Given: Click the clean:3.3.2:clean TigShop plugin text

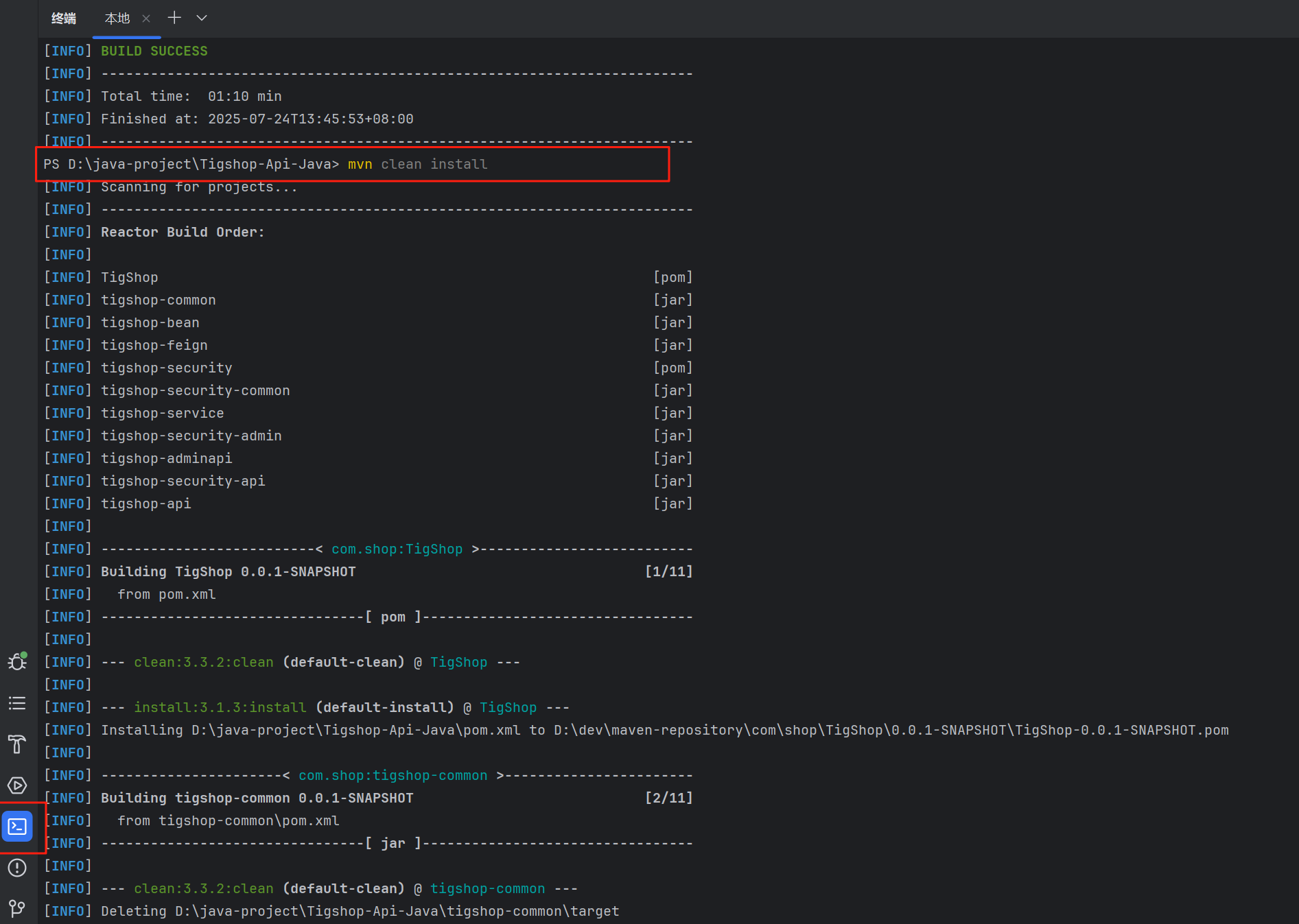Looking at the screenshot, I should coord(204,662).
